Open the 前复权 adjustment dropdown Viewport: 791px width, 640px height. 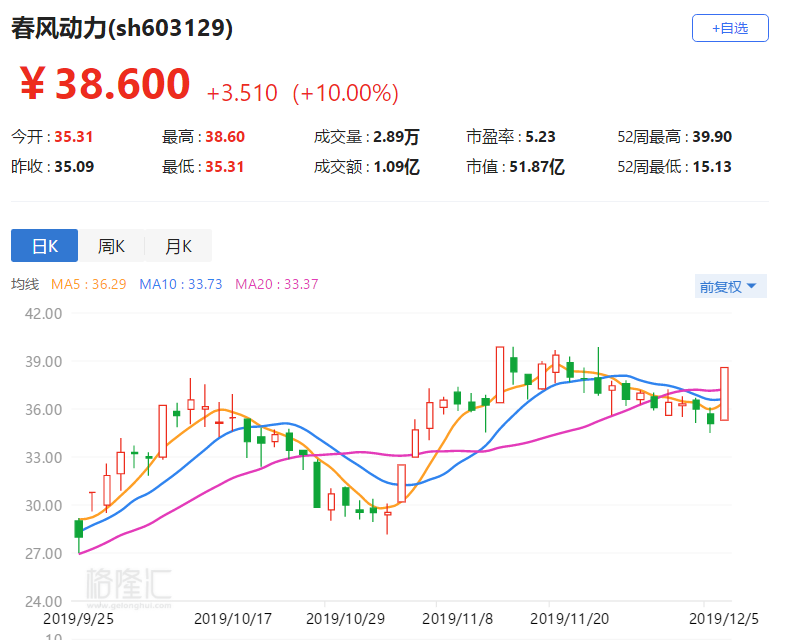click(x=730, y=286)
